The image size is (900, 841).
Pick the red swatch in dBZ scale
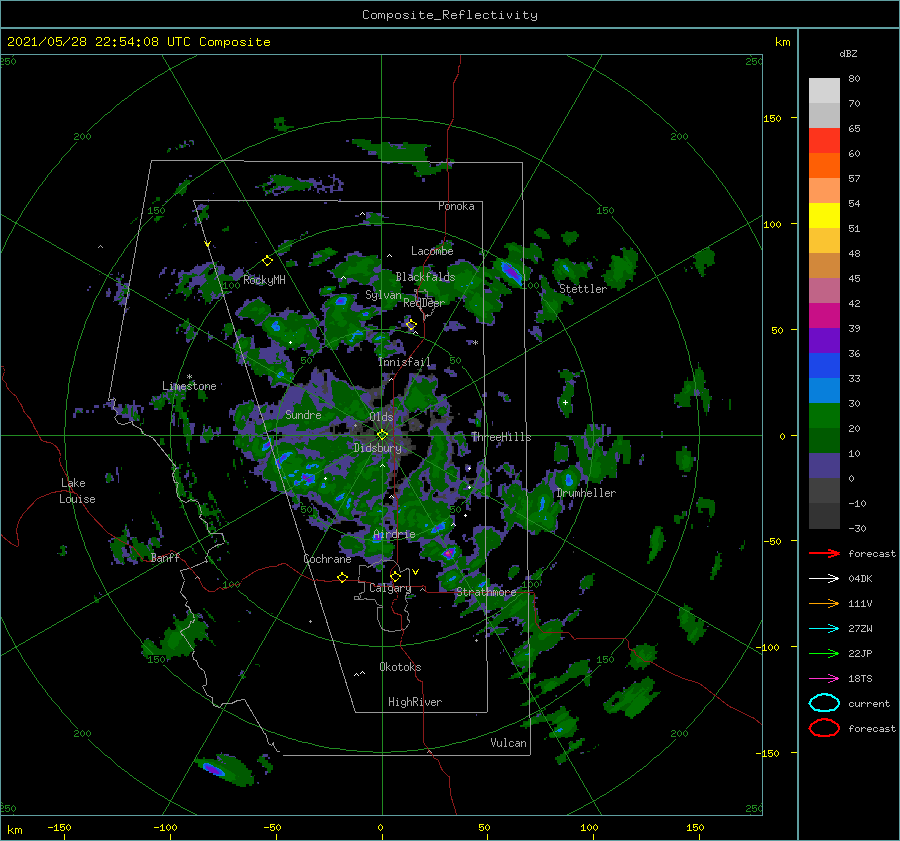(x=824, y=141)
